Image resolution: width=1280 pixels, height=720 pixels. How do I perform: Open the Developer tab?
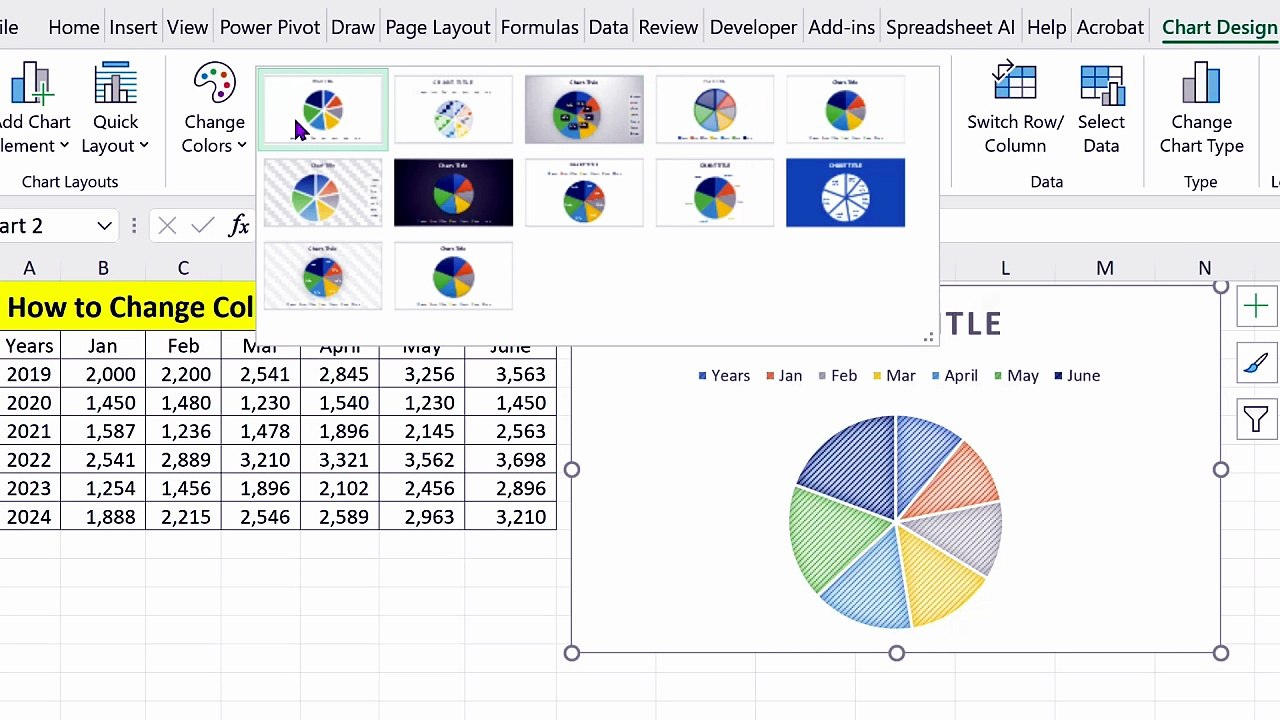[753, 27]
